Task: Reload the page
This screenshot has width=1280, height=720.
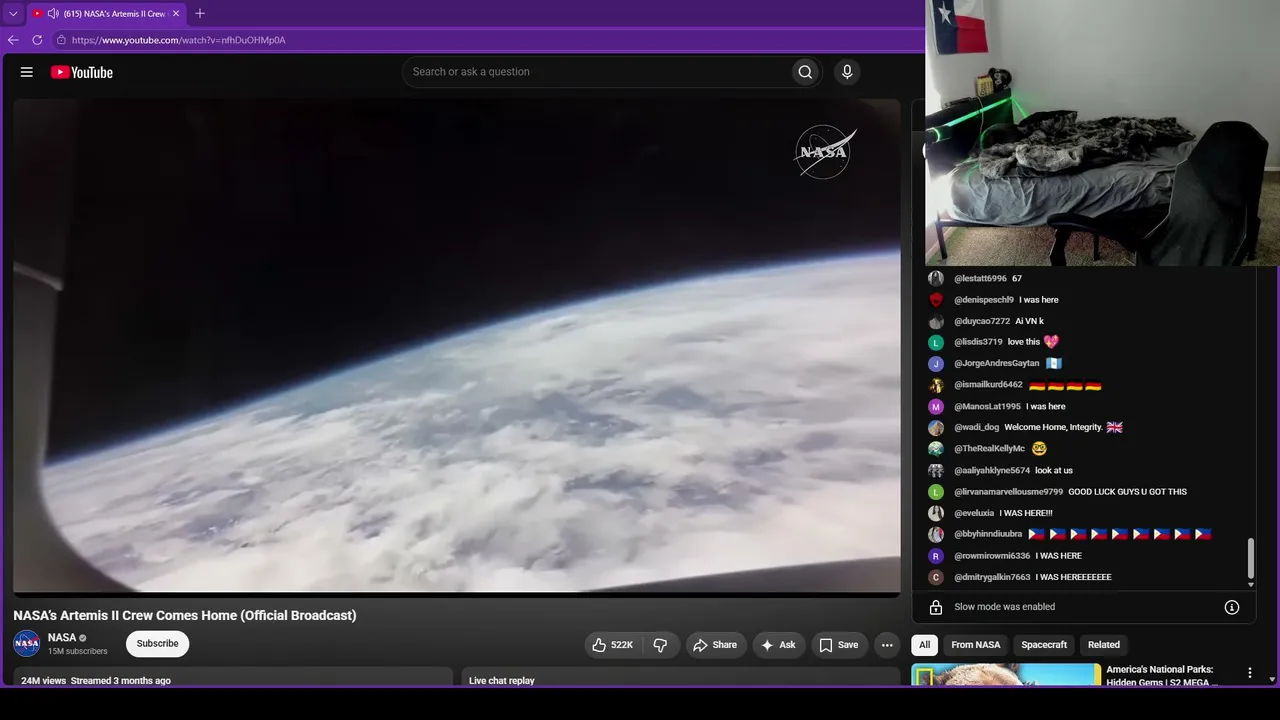Action: [37, 40]
